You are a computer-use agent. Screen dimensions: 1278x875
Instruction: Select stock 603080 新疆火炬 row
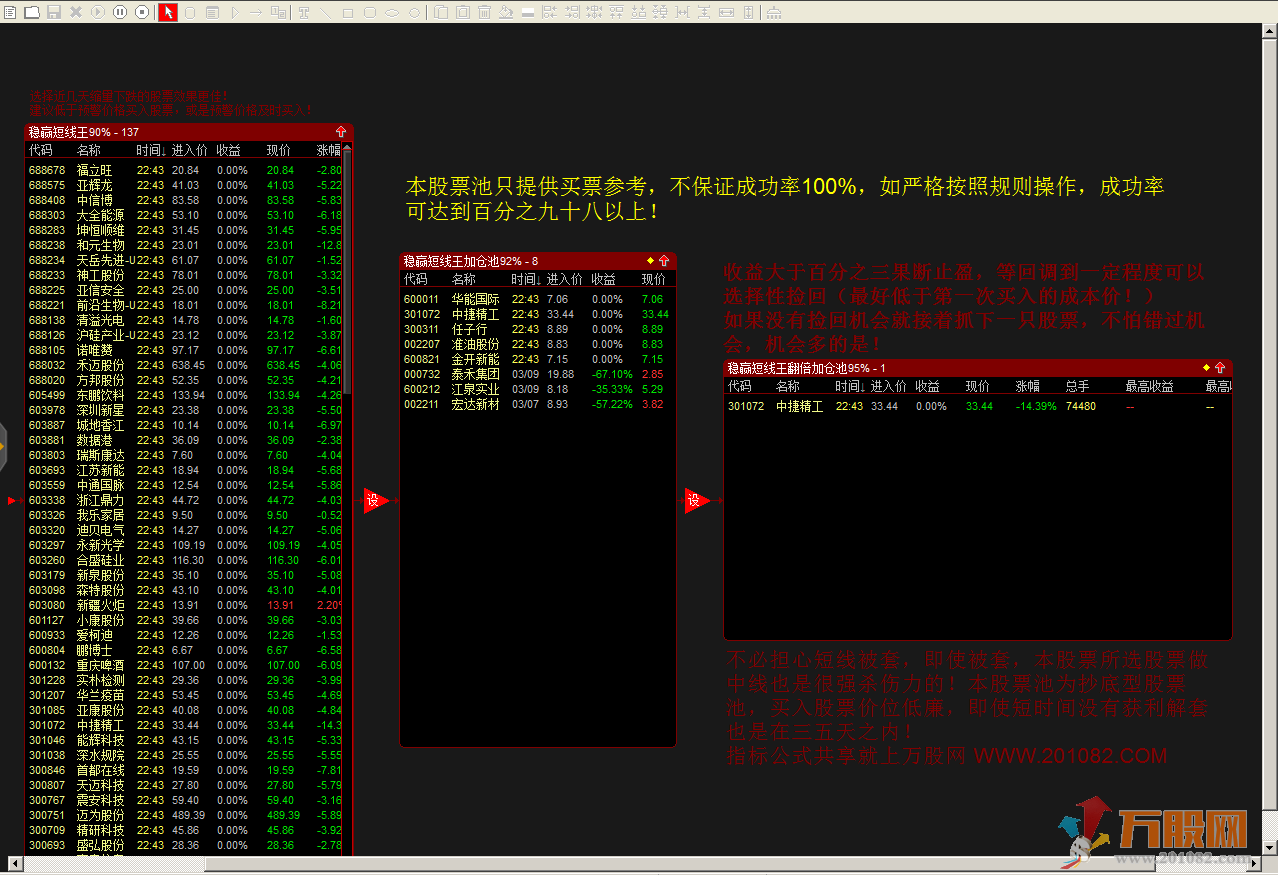click(183, 605)
